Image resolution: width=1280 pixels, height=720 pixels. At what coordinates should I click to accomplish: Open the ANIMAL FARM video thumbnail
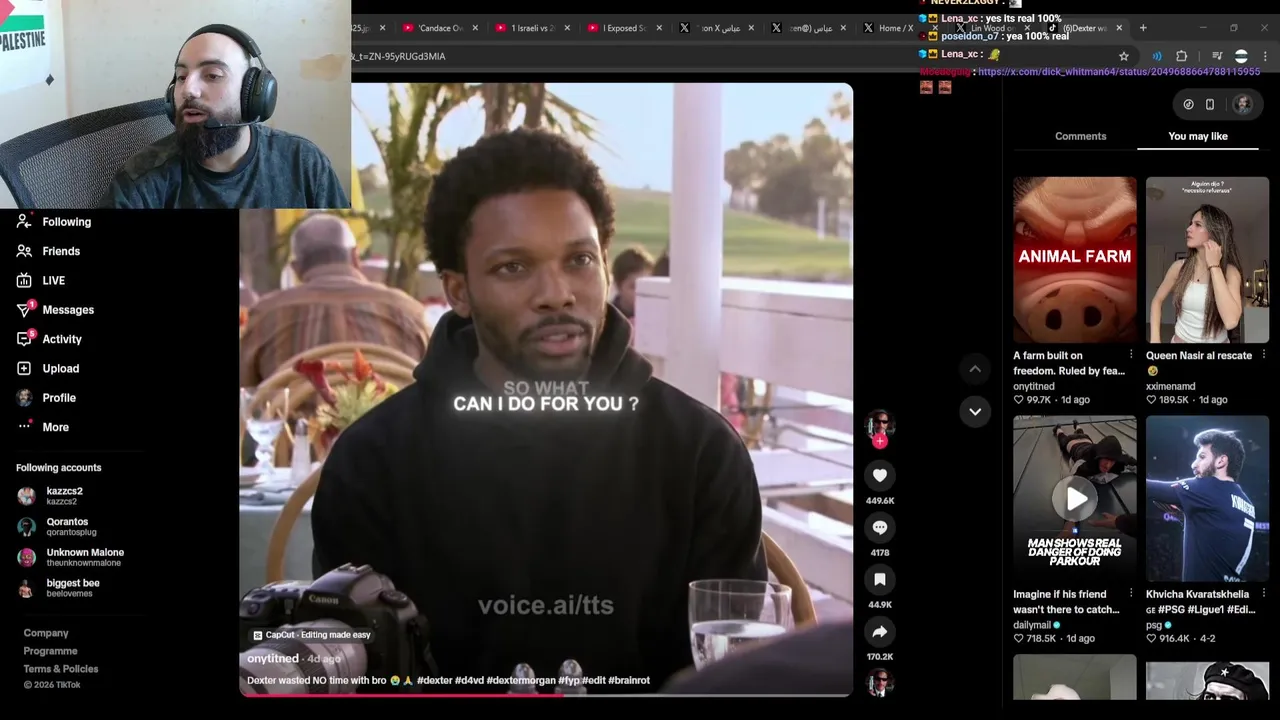coord(1074,260)
